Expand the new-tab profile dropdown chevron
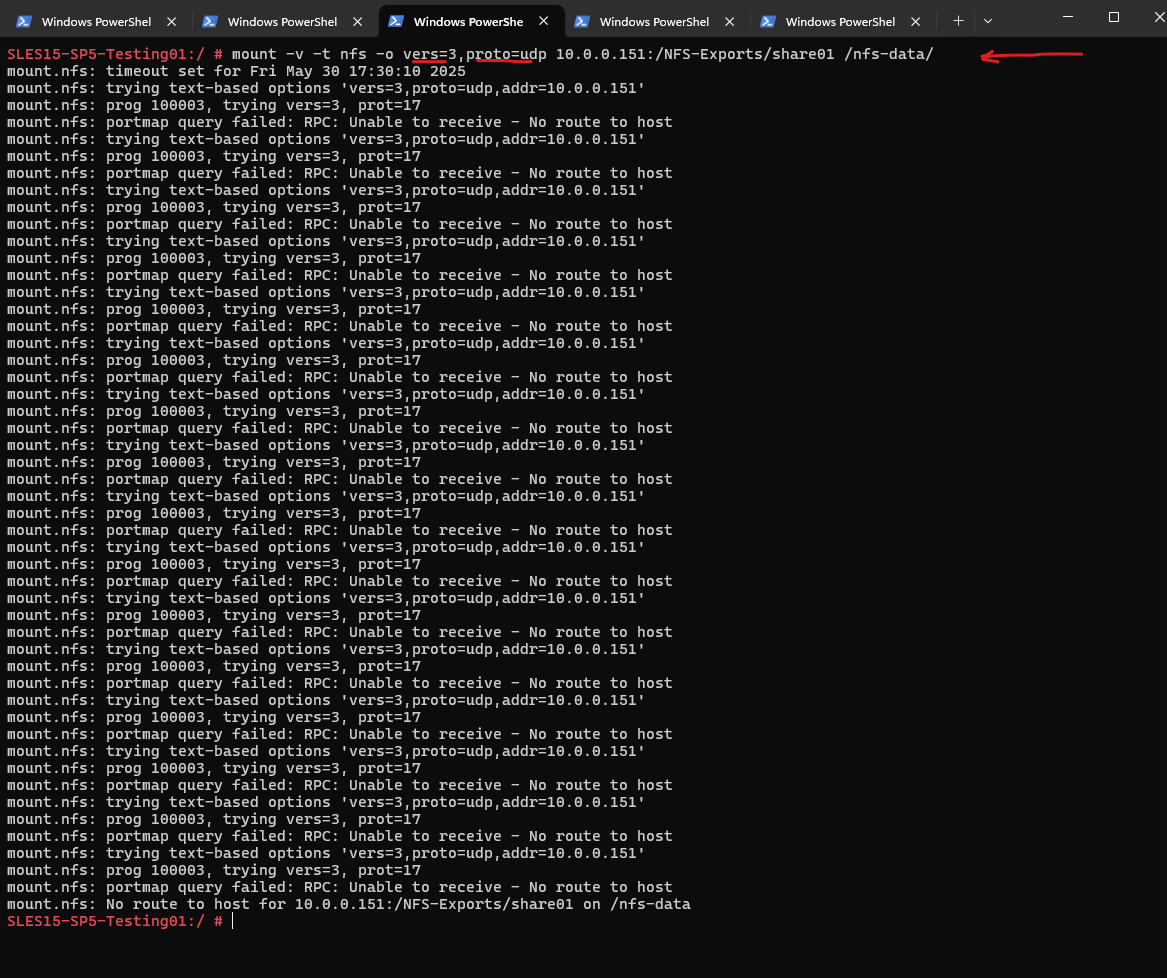 click(x=988, y=22)
